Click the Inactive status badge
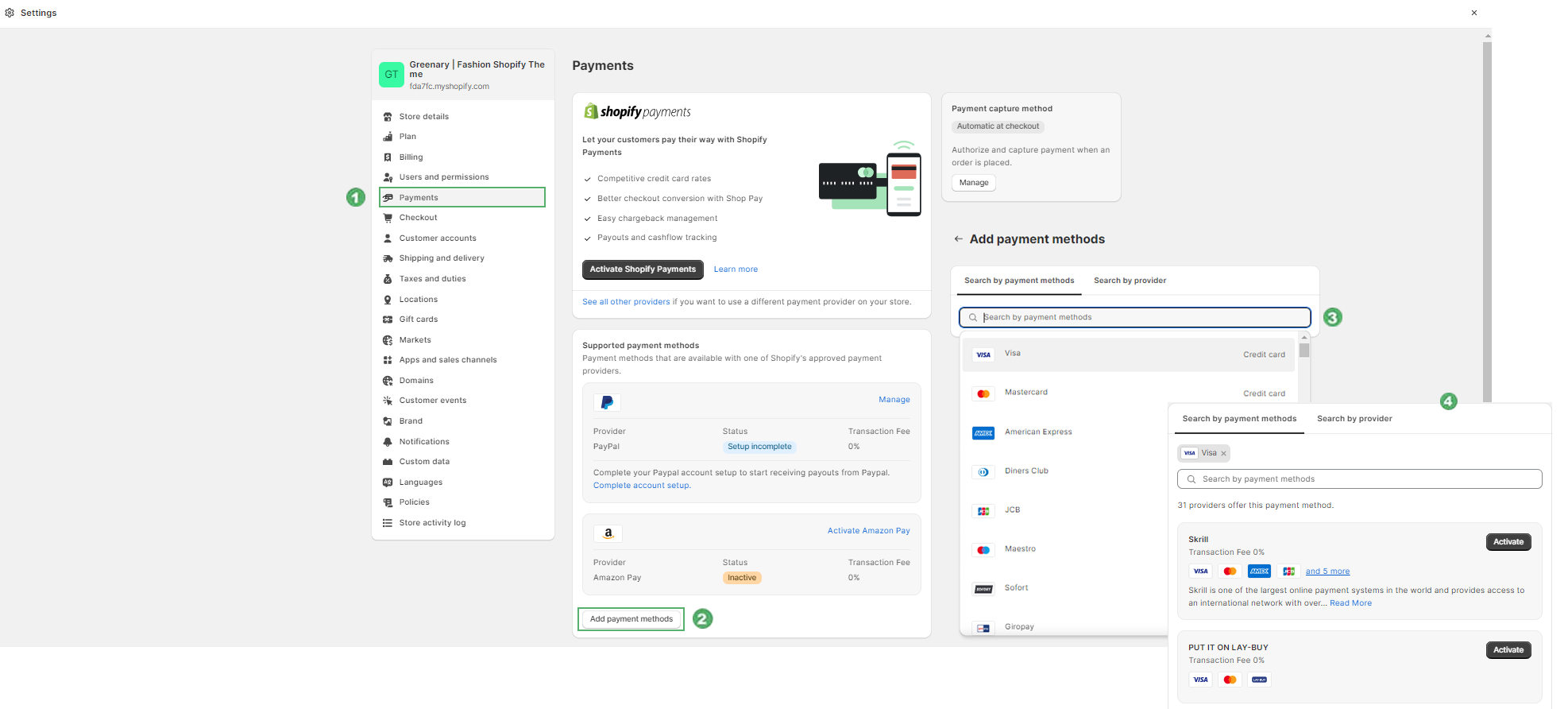This screenshot has width=1568, height=709. pyautogui.click(x=742, y=578)
